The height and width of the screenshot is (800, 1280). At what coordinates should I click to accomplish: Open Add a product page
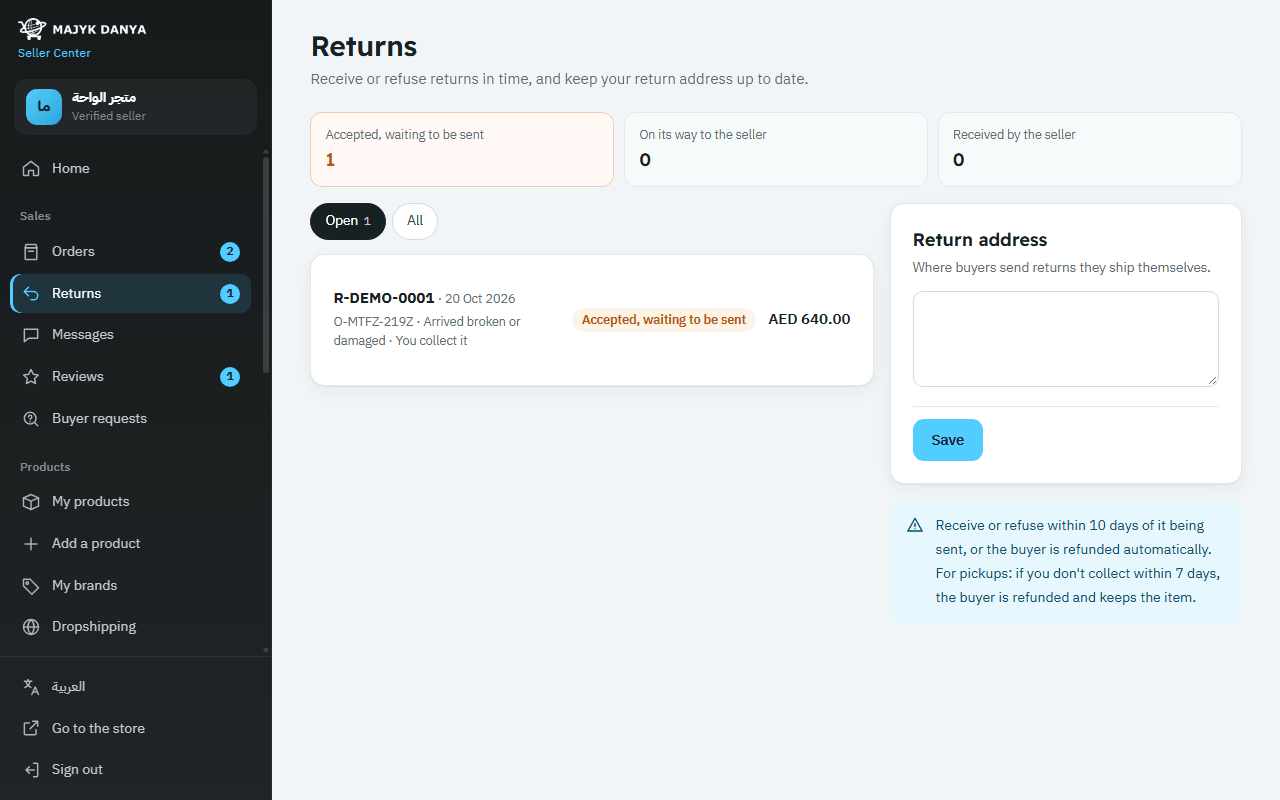coord(130,544)
